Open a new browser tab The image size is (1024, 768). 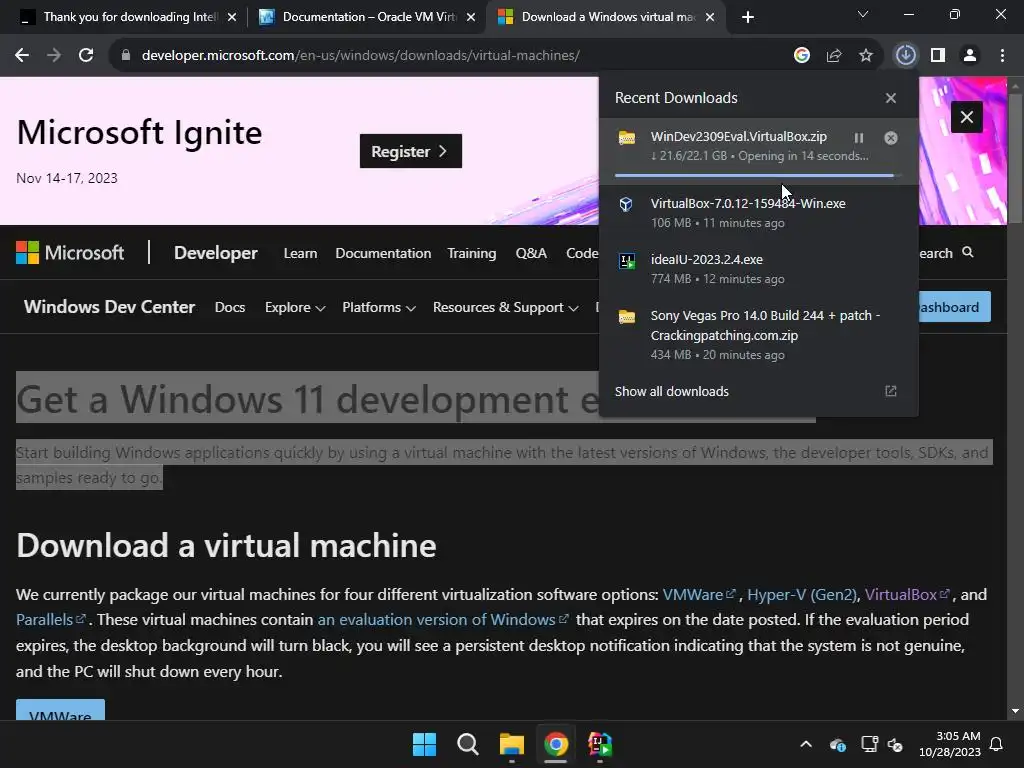pos(748,17)
